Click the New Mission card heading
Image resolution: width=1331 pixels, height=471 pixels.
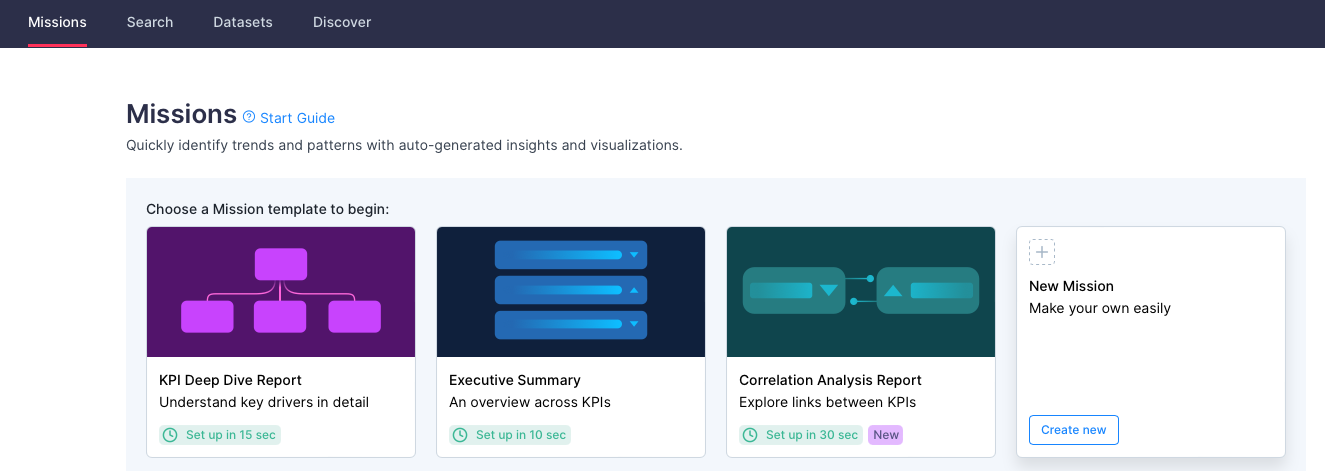coord(1071,286)
